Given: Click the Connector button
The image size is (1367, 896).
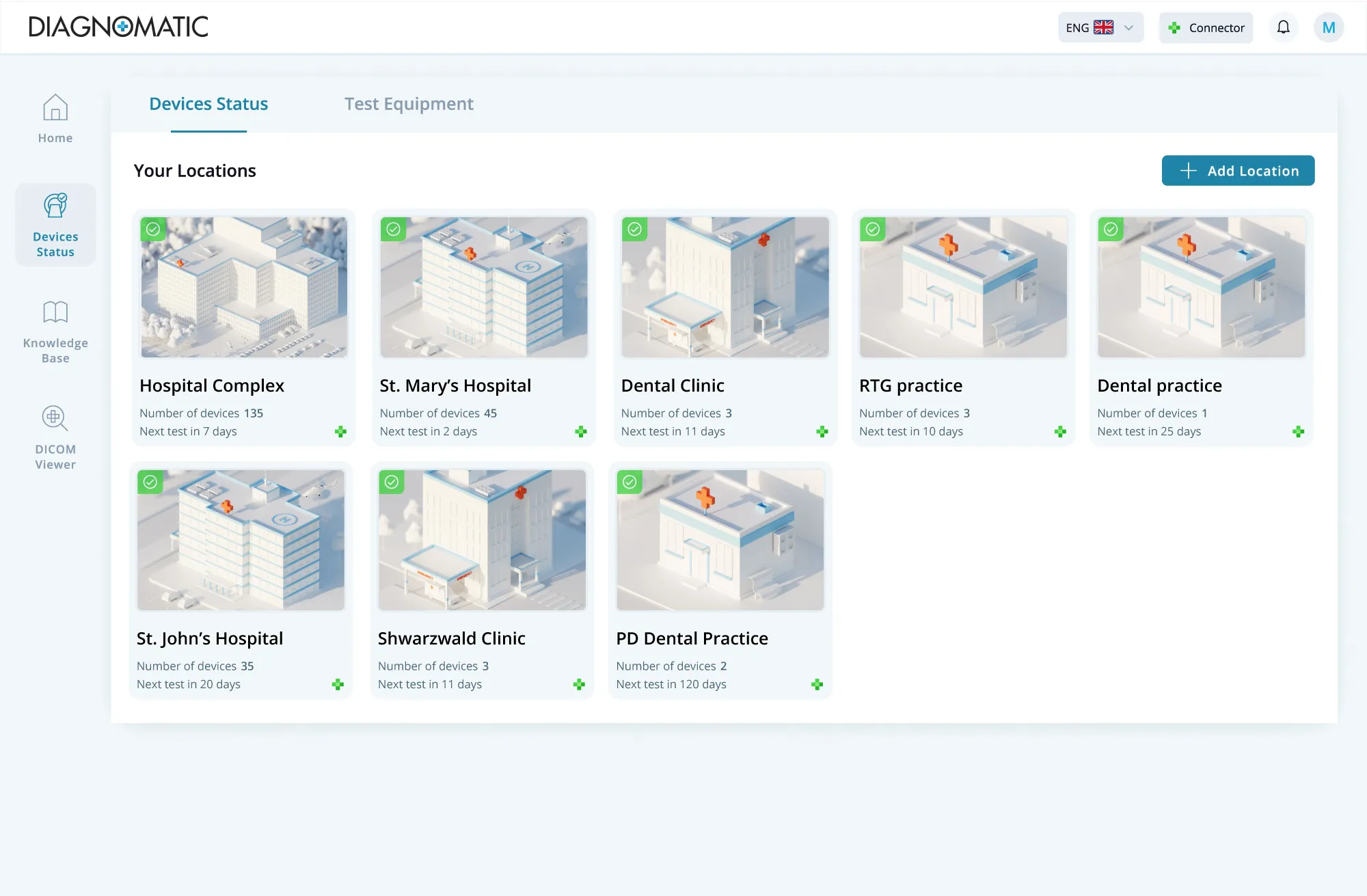Looking at the screenshot, I should coord(1206,27).
